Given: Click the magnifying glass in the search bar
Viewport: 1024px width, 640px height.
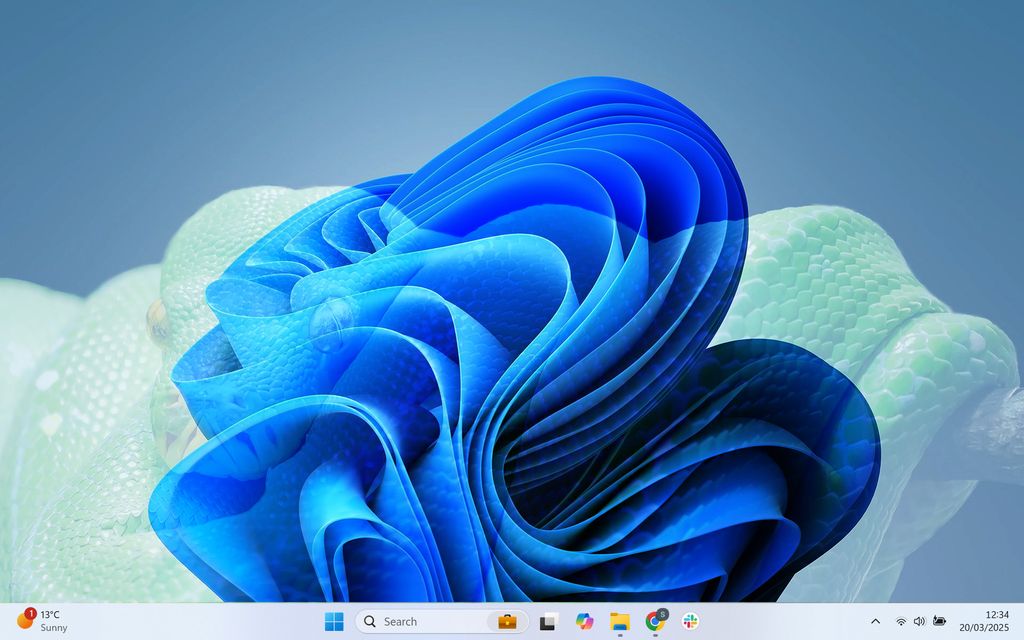Looking at the screenshot, I should click(368, 621).
